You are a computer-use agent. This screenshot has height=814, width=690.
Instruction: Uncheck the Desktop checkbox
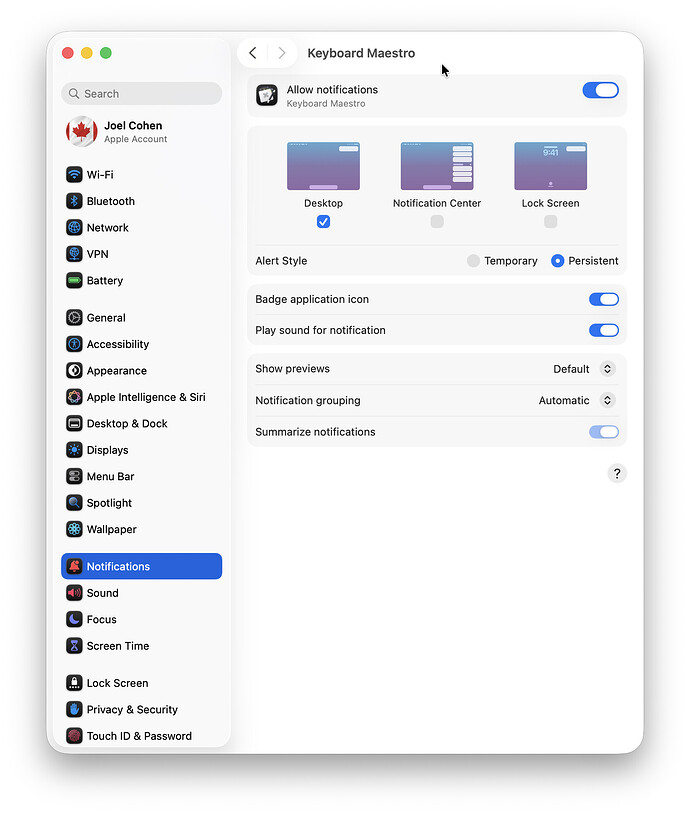[x=323, y=222]
